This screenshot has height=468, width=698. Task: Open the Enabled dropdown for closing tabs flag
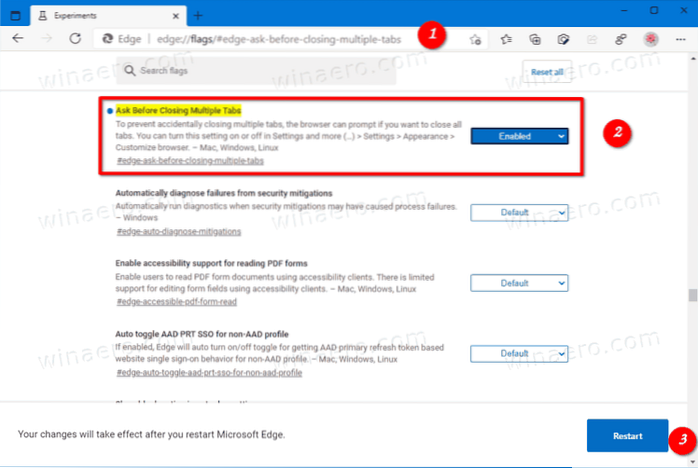click(x=519, y=135)
